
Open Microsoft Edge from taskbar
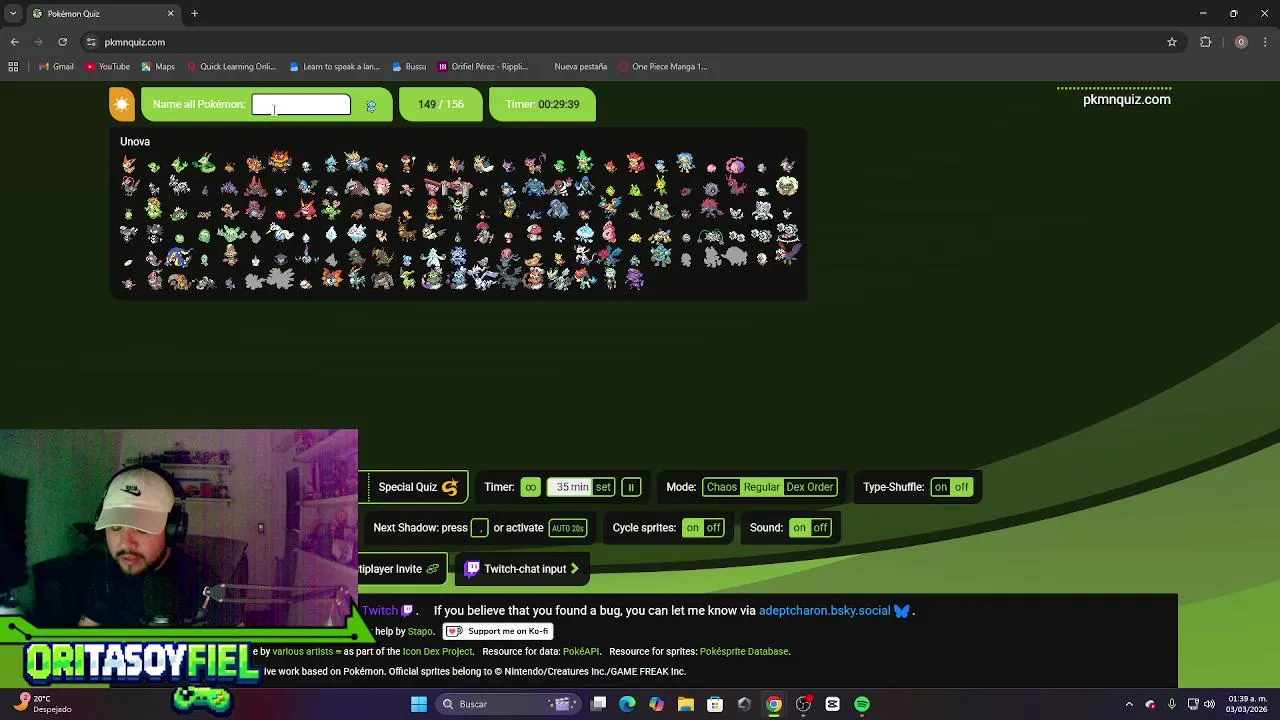click(627, 704)
